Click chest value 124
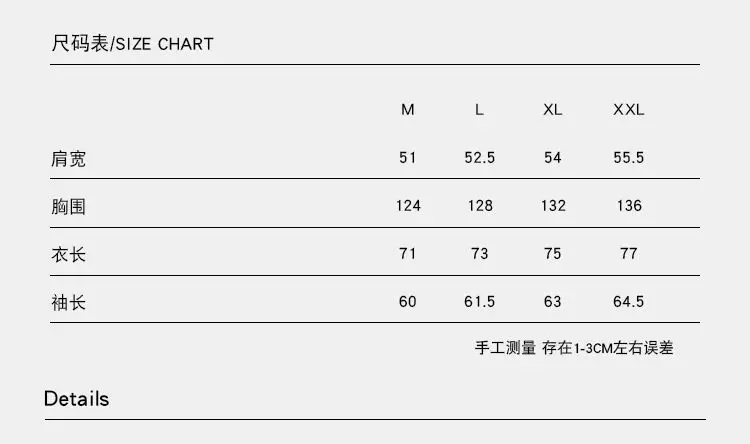This screenshot has height=444, width=750. point(408,206)
